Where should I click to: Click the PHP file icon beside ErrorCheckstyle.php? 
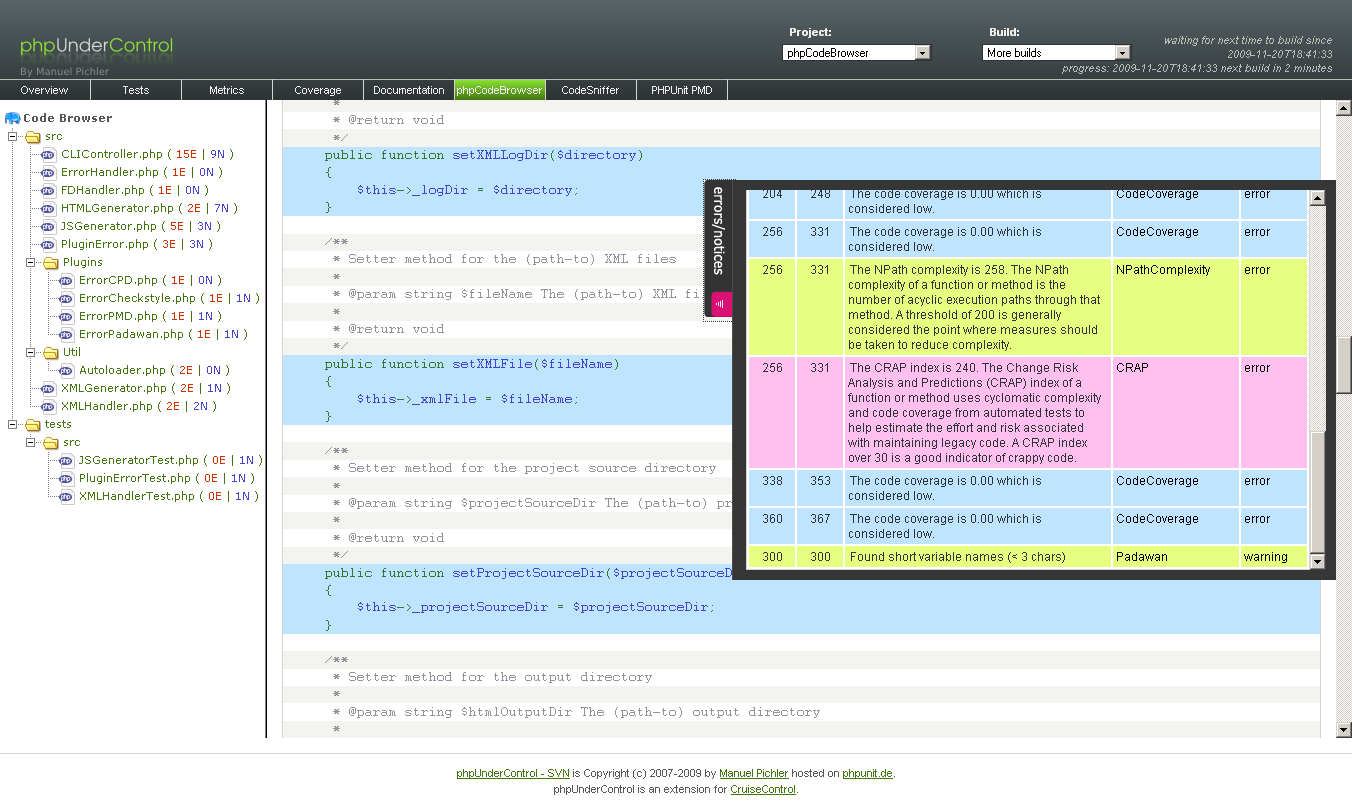coord(67,298)
